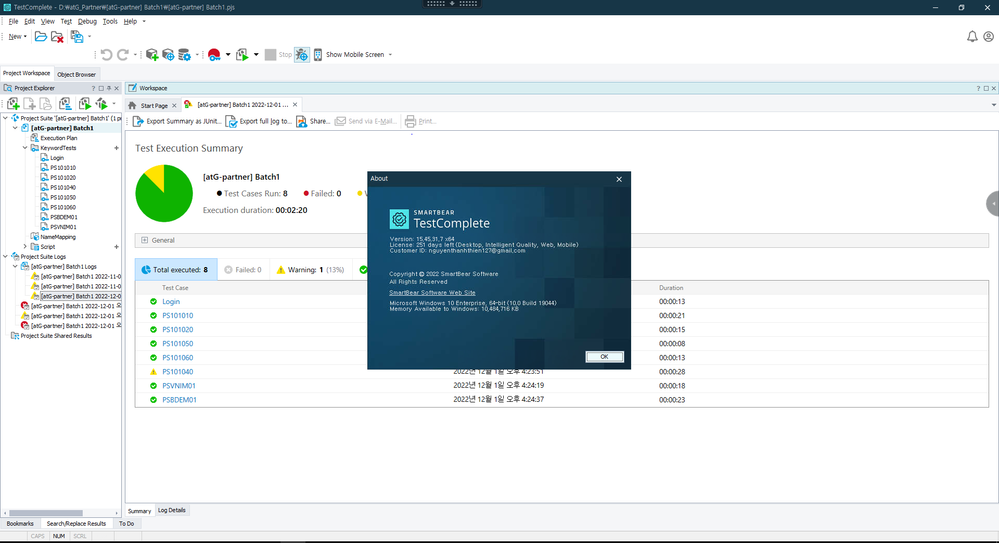The image size is (999, 543).
Task: Filter results by Warning: 1
Action: pyautogui.click(x=310, y=270)
